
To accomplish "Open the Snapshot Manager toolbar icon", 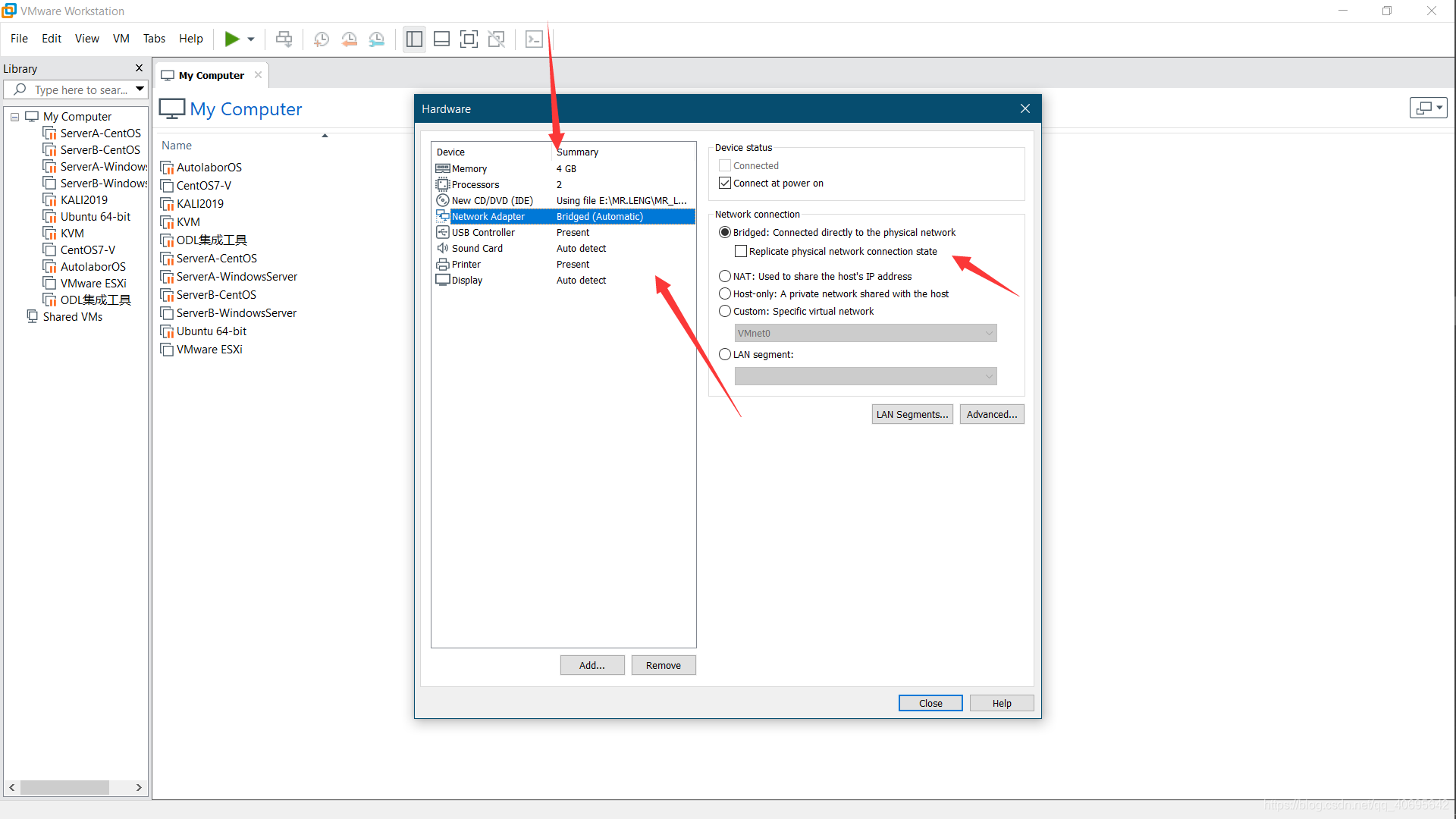I will click(377, 39).
